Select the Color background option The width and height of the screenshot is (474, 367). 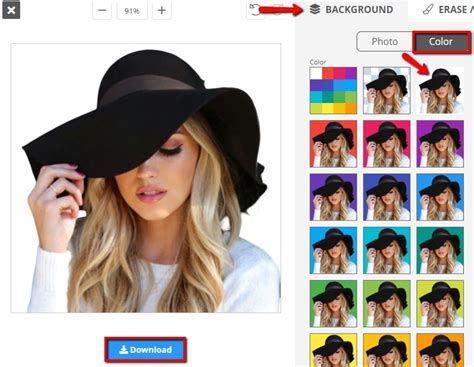[441, 42]
